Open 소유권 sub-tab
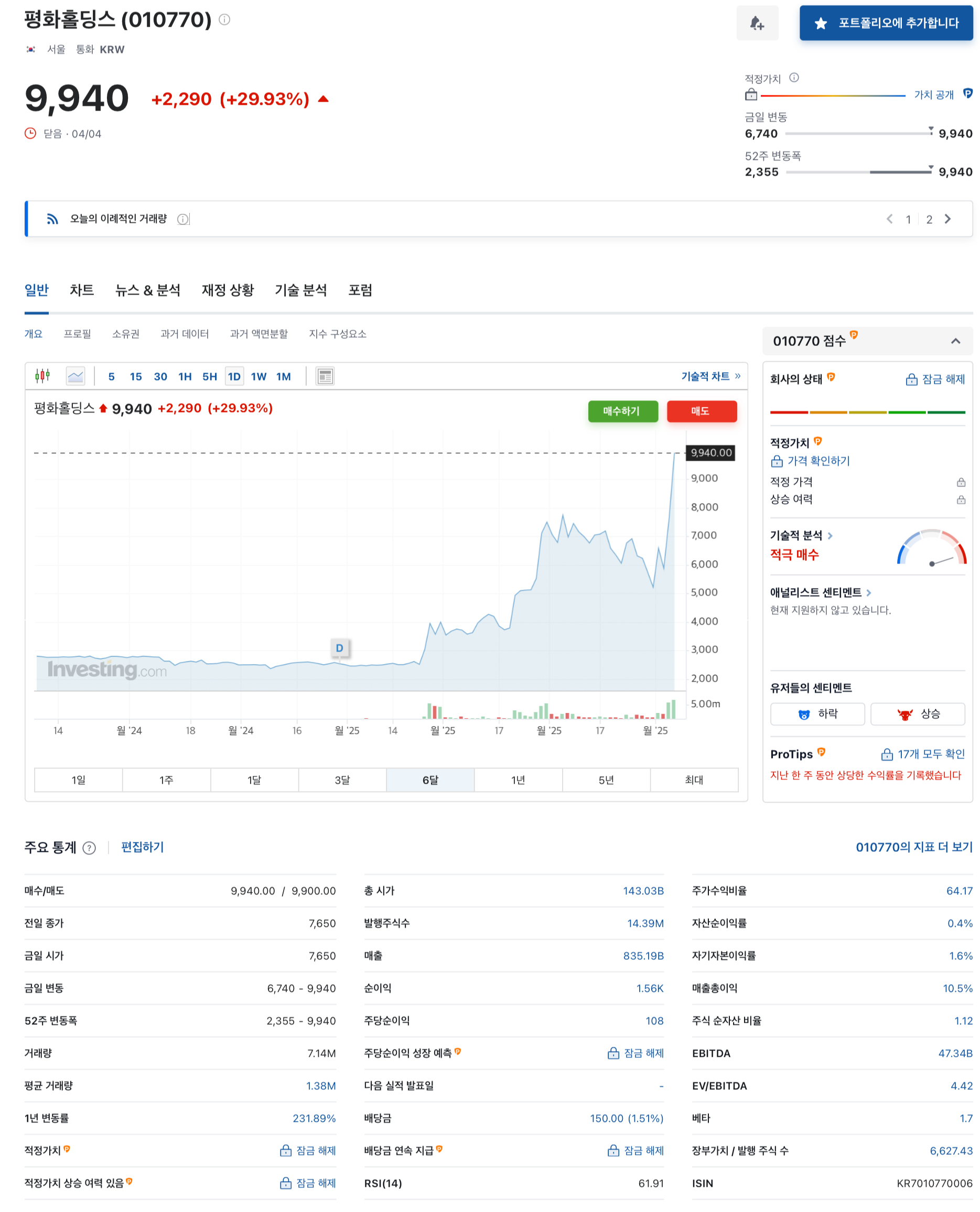This screenshot has width=980, height=1212. pyautogui.click(x=125, y=334)
